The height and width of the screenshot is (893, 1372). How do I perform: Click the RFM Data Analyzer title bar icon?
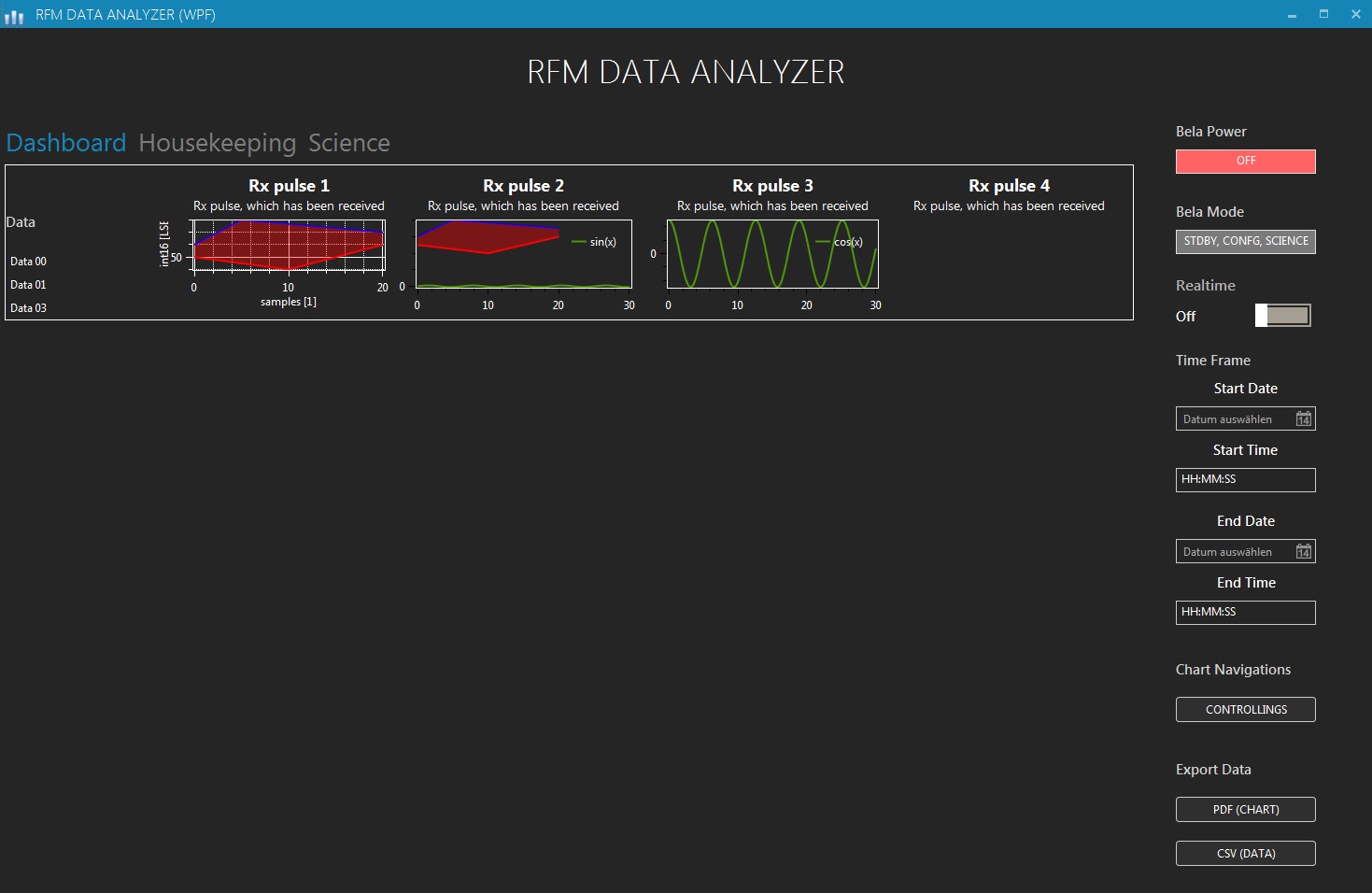(x=14, y=14)
